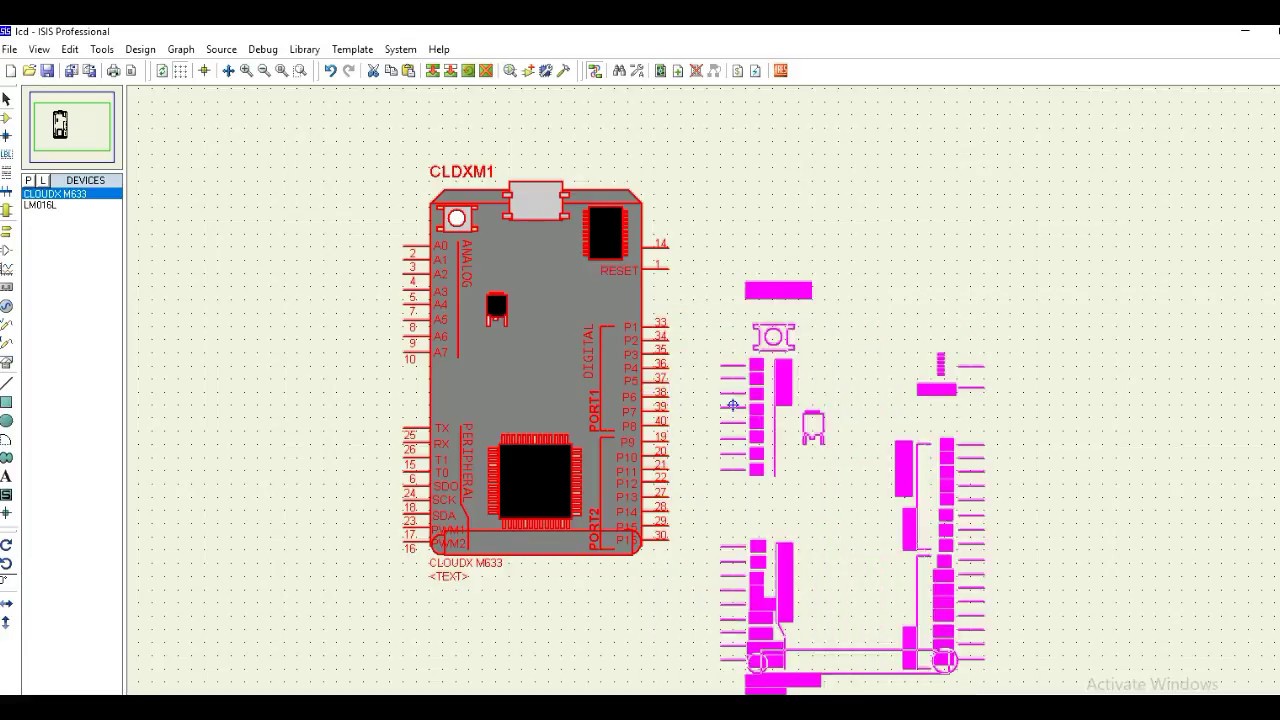Activate the selection arrow mode

[6, 99]
